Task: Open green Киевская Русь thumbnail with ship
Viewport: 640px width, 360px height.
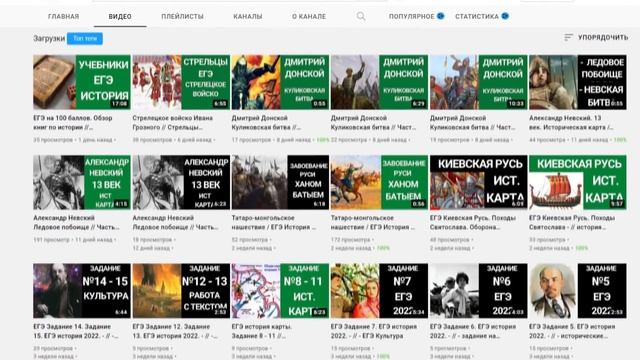Action: (x=578, y=182)
